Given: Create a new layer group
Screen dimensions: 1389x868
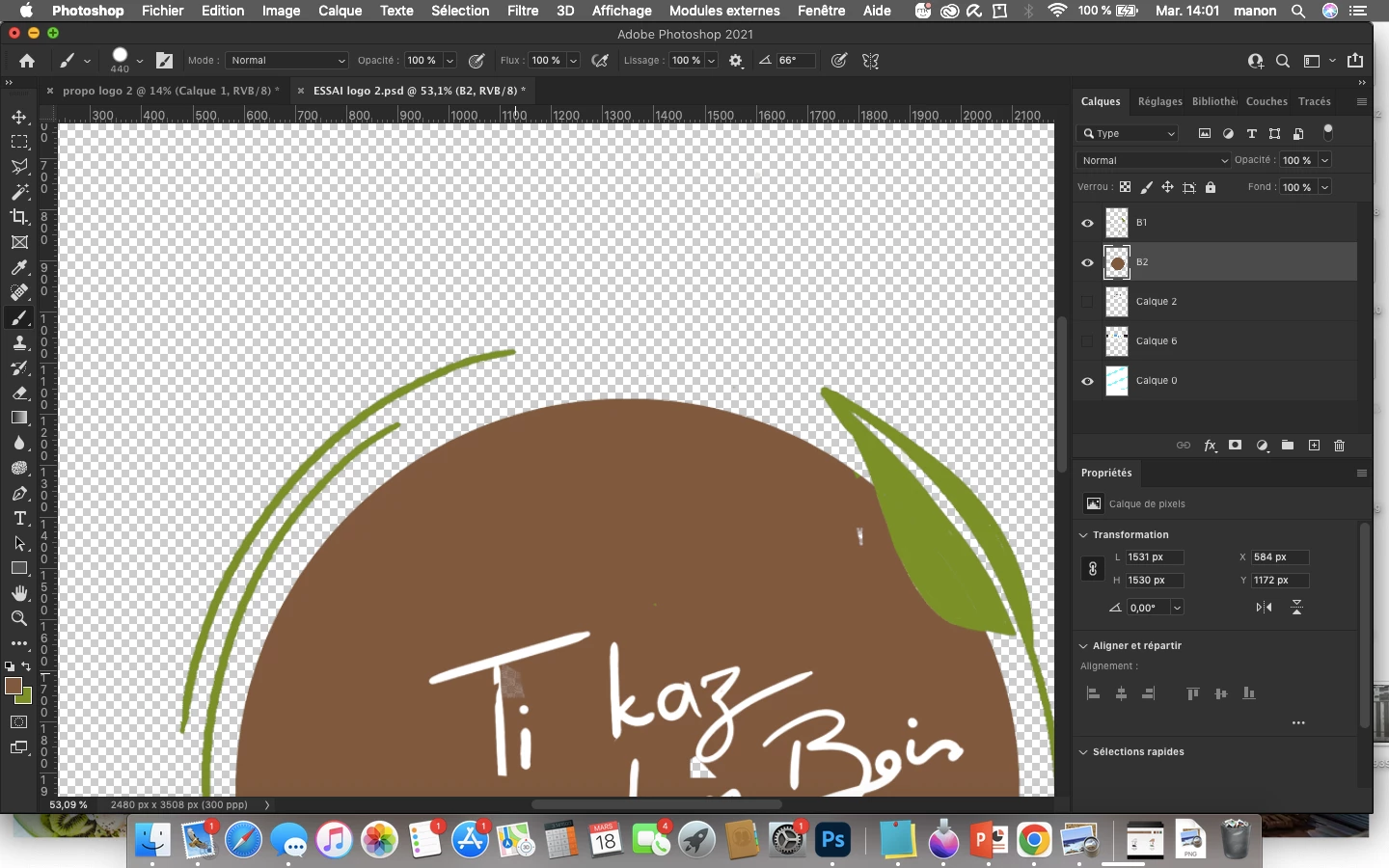Looking at the screenshot, I should click(x=1288, y=446).
